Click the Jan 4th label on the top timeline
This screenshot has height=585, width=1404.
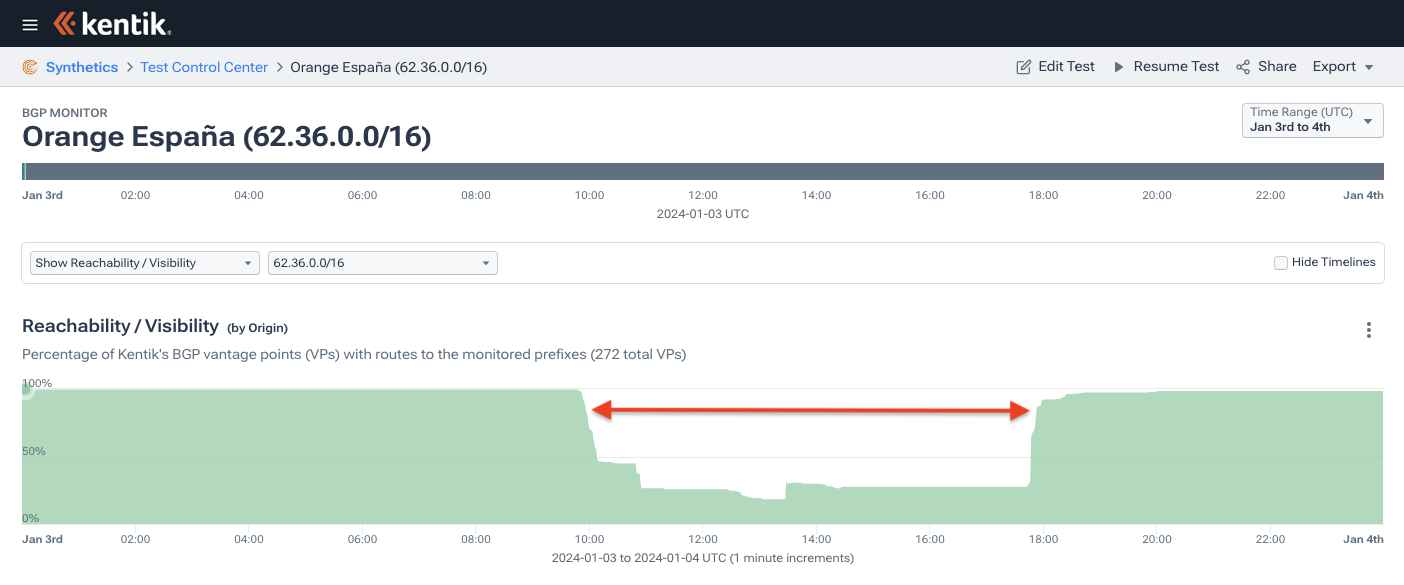tap(1363, 195)
